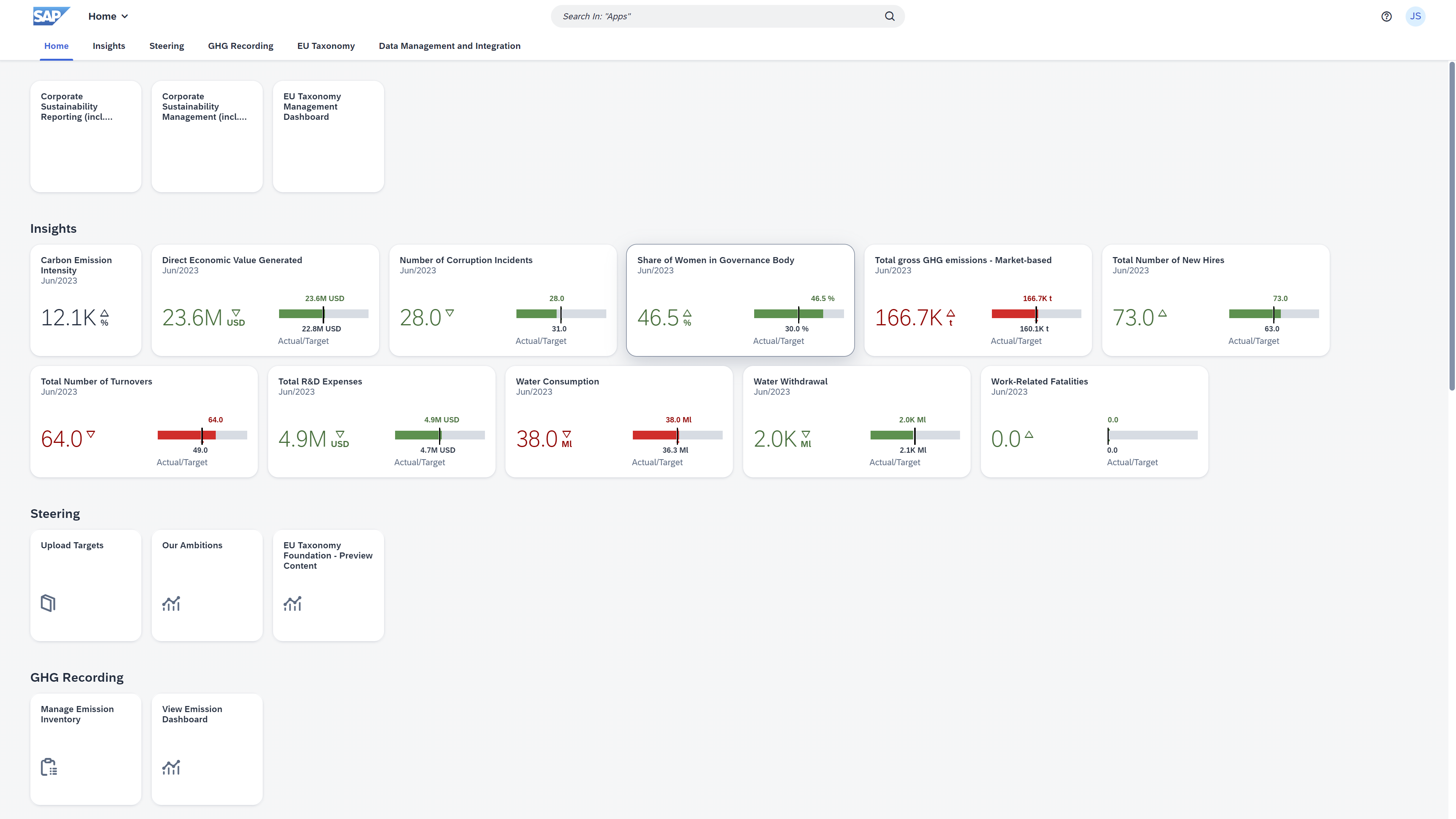1456x819 pixels.
Task: Click the Number of Corruption Incidents title
Action: pyautogui.click(x=466, y=260)
